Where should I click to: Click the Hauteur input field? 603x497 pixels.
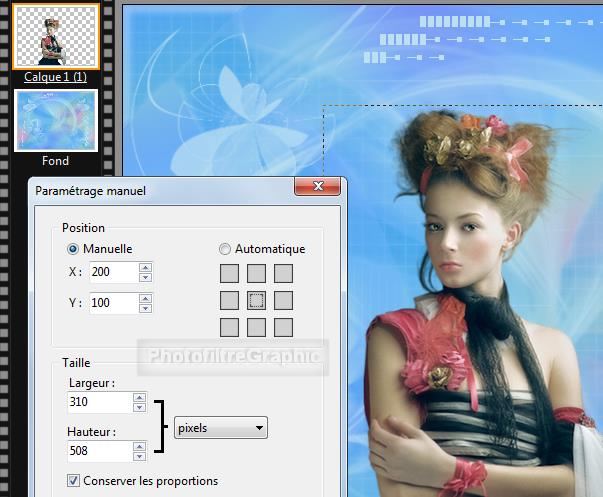(x=100, y=451)
